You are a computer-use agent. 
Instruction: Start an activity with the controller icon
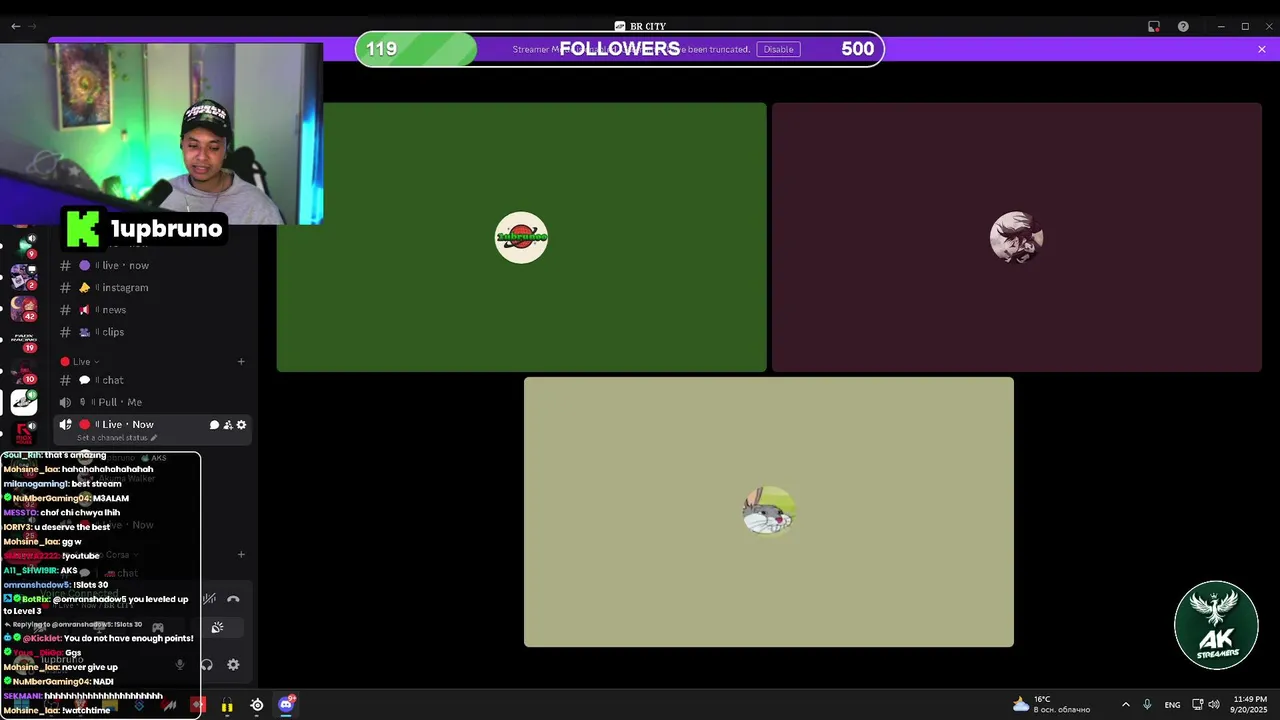pos(158,628)
